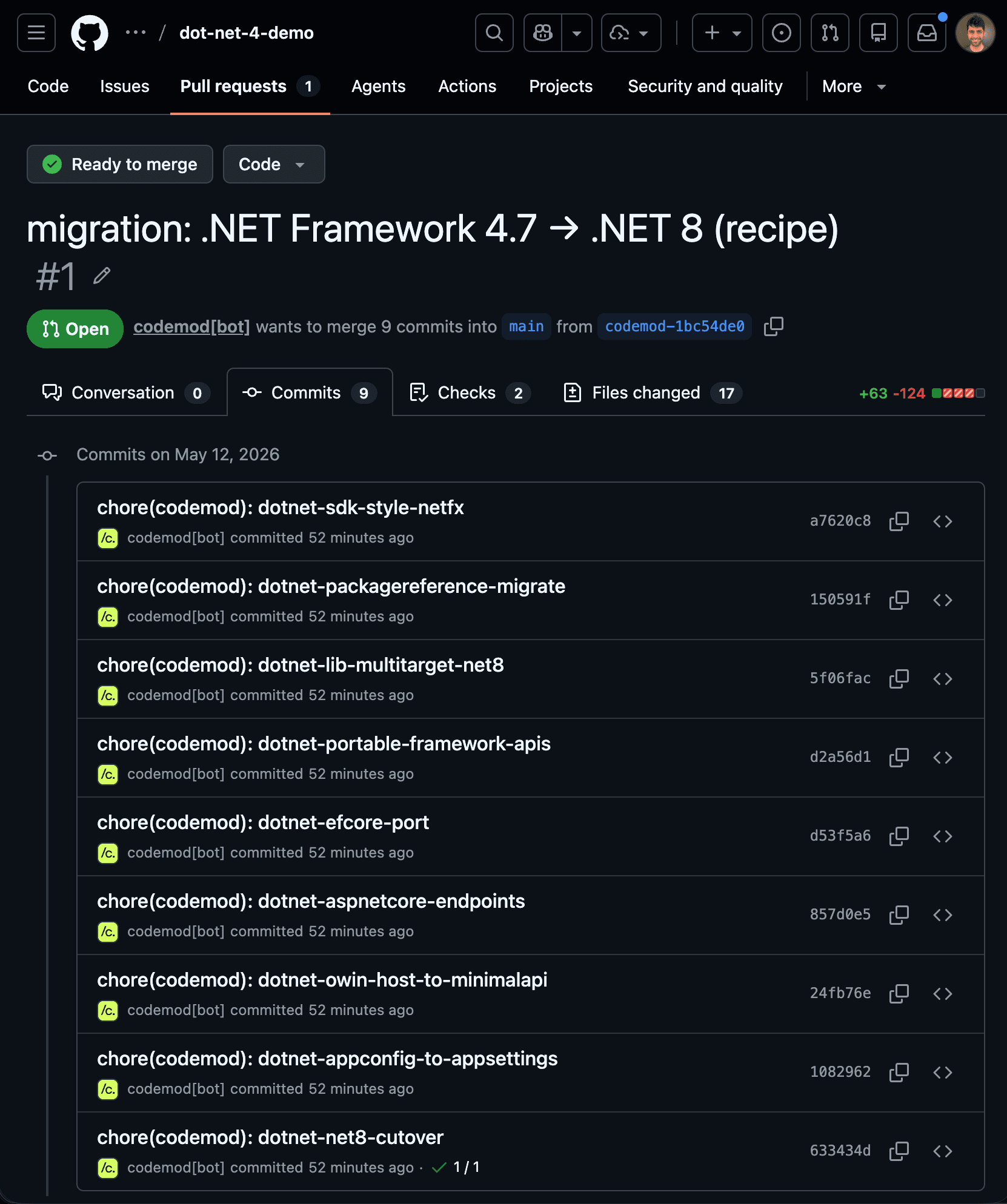Image resolution: width=1007 pixels, height=1204 pixels.
Task: Open the main base branch link
Action: (x=527, y=327)
